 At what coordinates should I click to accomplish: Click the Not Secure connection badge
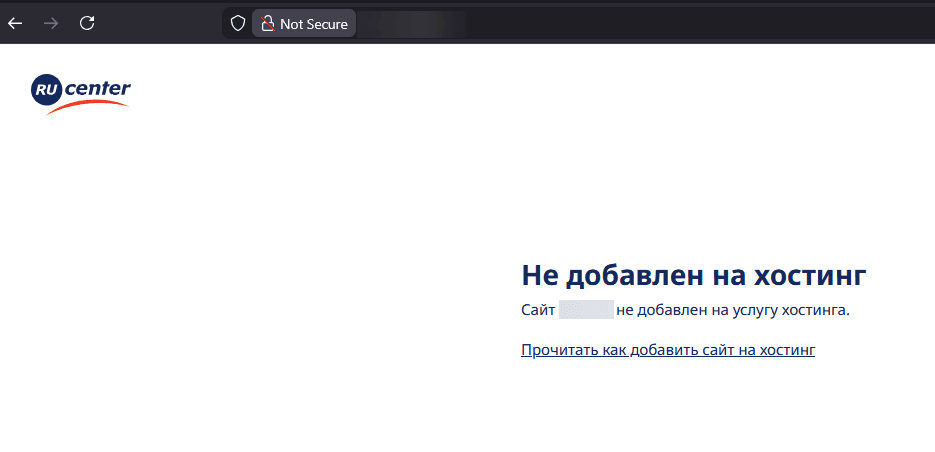point(304,24)
